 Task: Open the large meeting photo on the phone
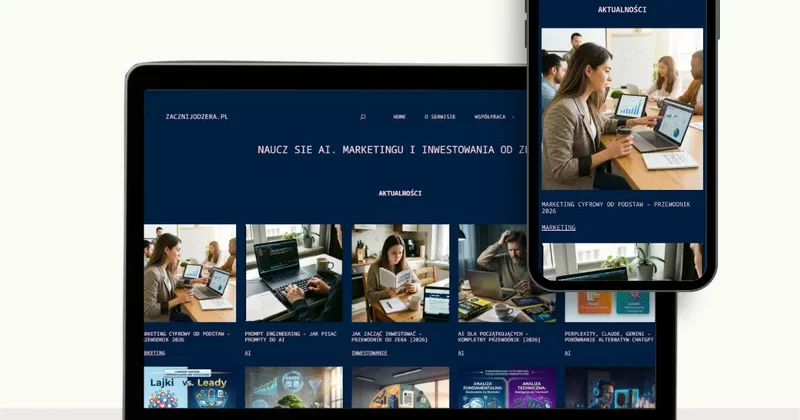(622, 108)
